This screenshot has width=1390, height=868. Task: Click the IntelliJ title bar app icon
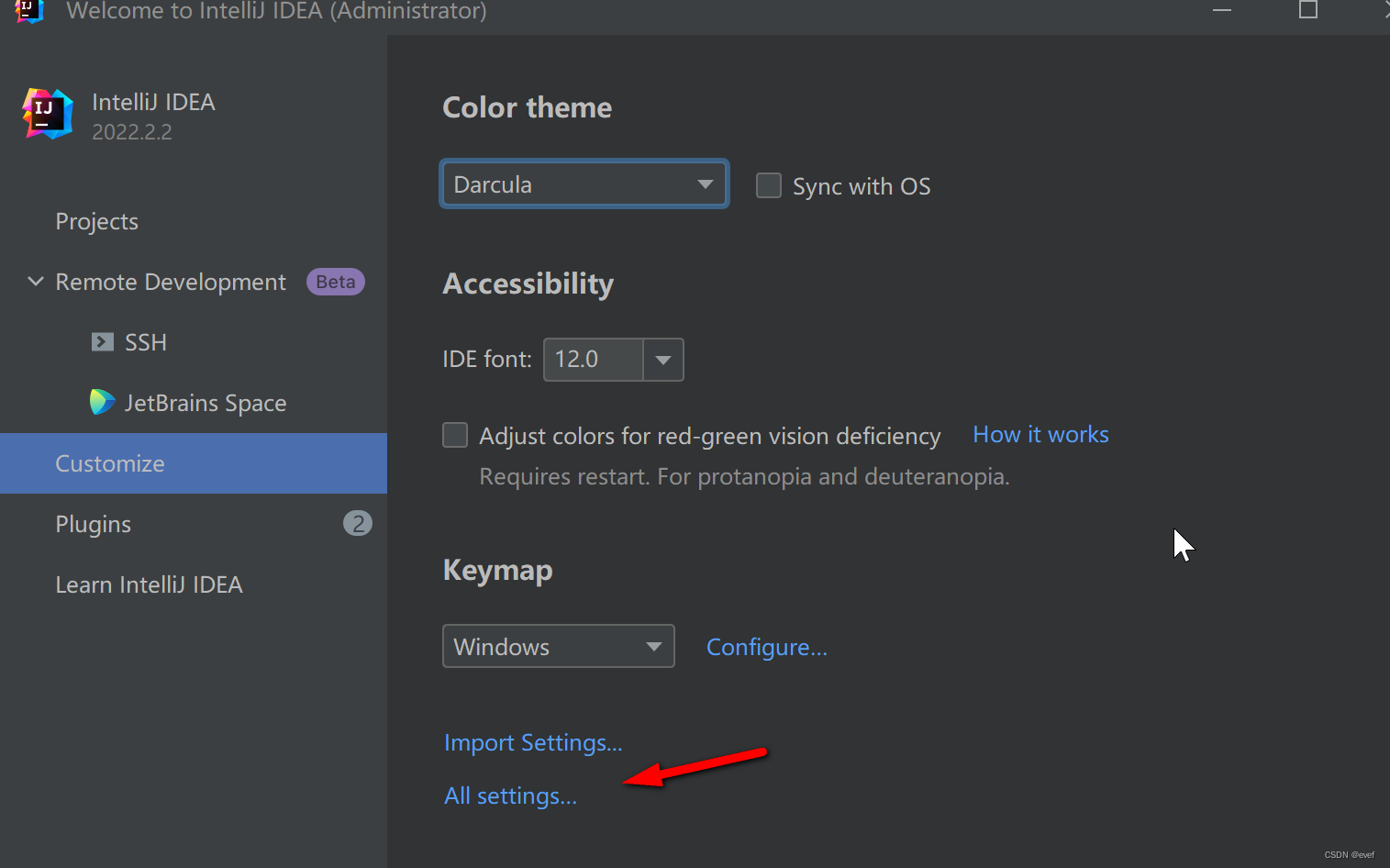point(29,11)
